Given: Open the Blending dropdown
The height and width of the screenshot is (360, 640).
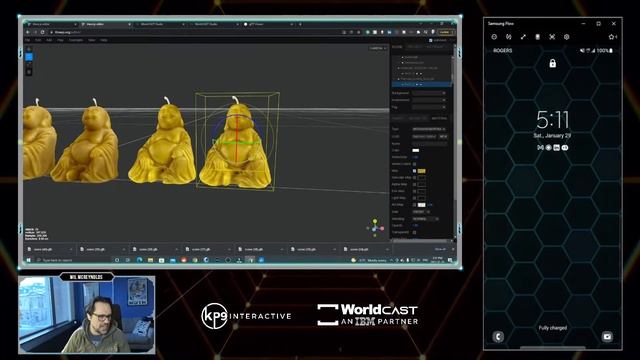Looking at the screenshot, I should tap(425, 219).
